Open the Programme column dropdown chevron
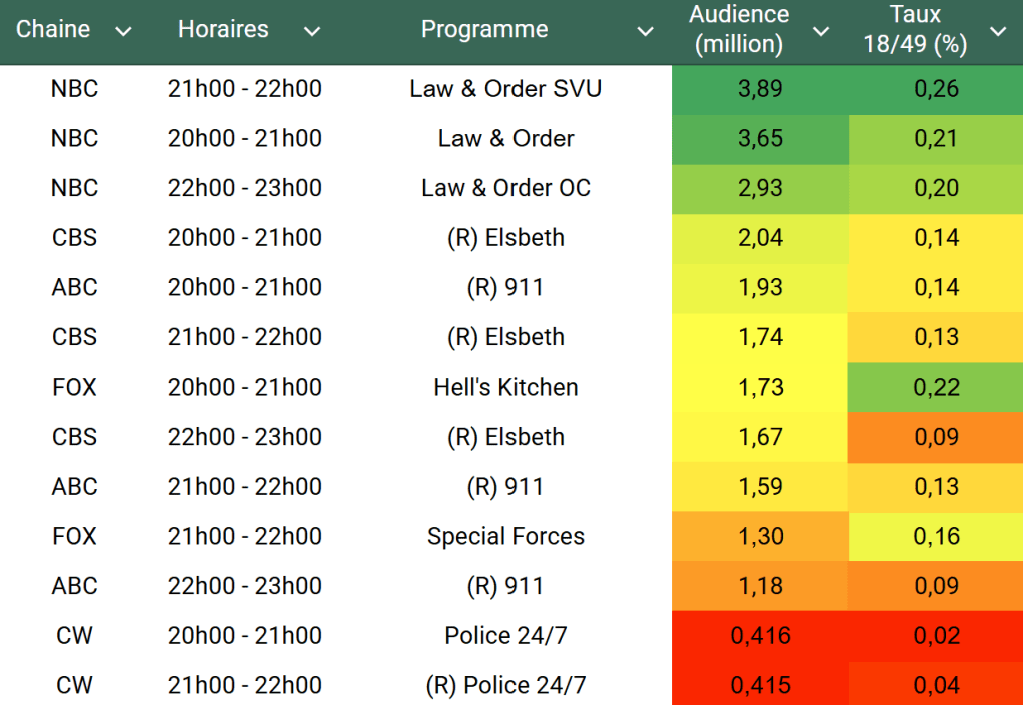 [x=646, y=32]
